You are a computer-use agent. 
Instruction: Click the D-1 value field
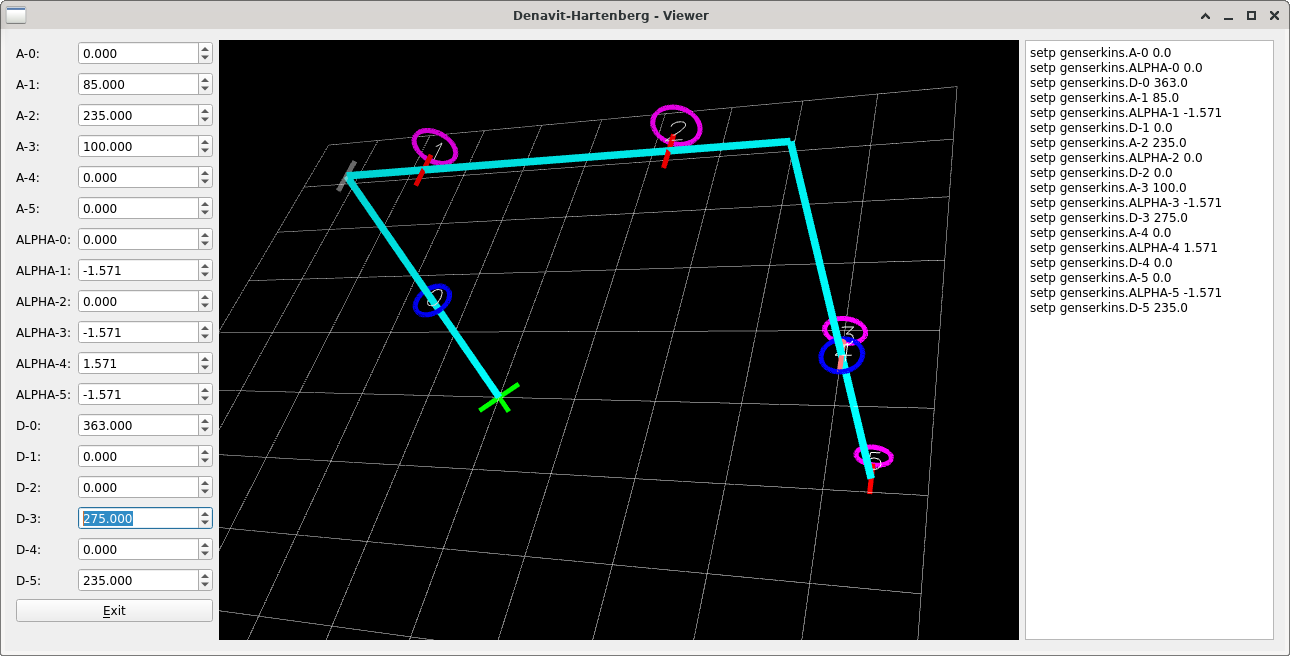click(138, 456)
